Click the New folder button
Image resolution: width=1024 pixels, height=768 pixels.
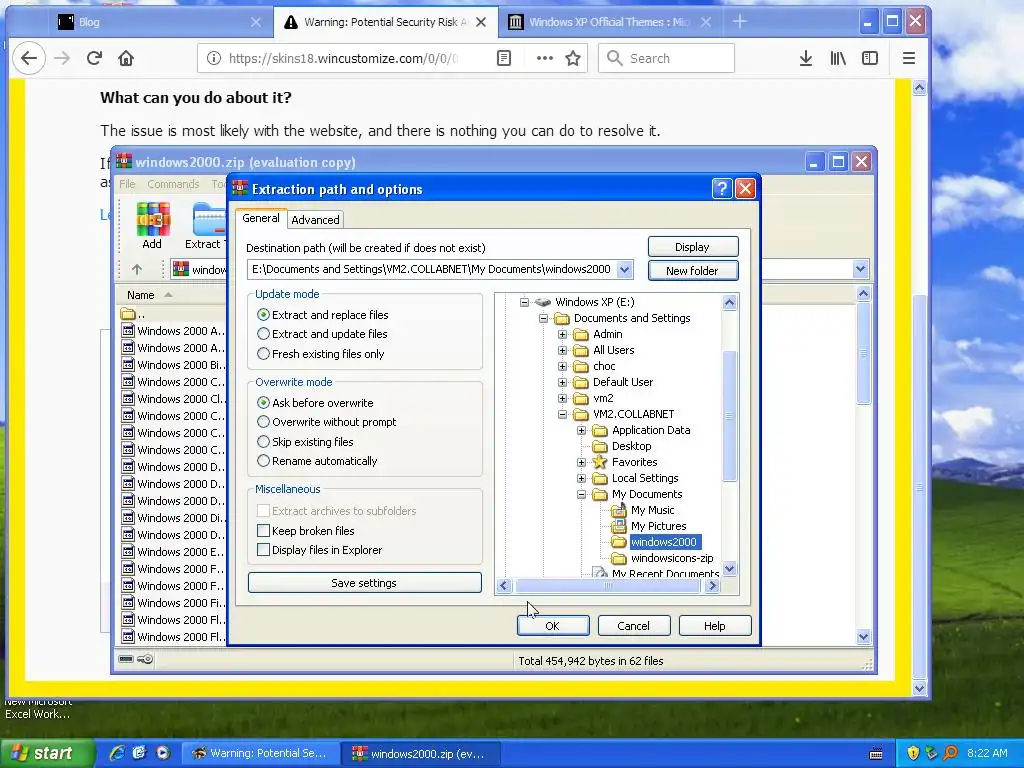point(692,270)
